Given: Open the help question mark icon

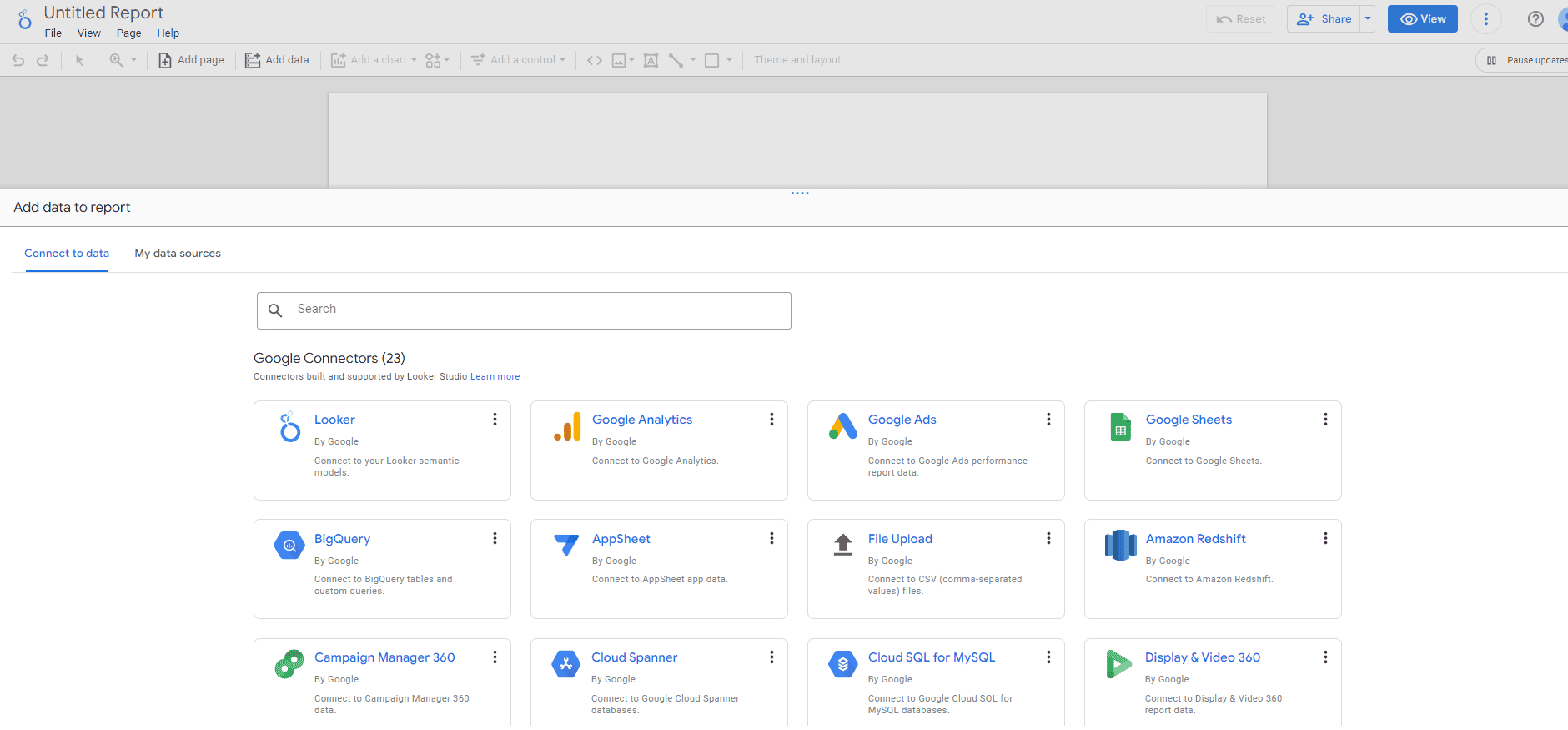Looking at the screenshot, I should 1535,19.
